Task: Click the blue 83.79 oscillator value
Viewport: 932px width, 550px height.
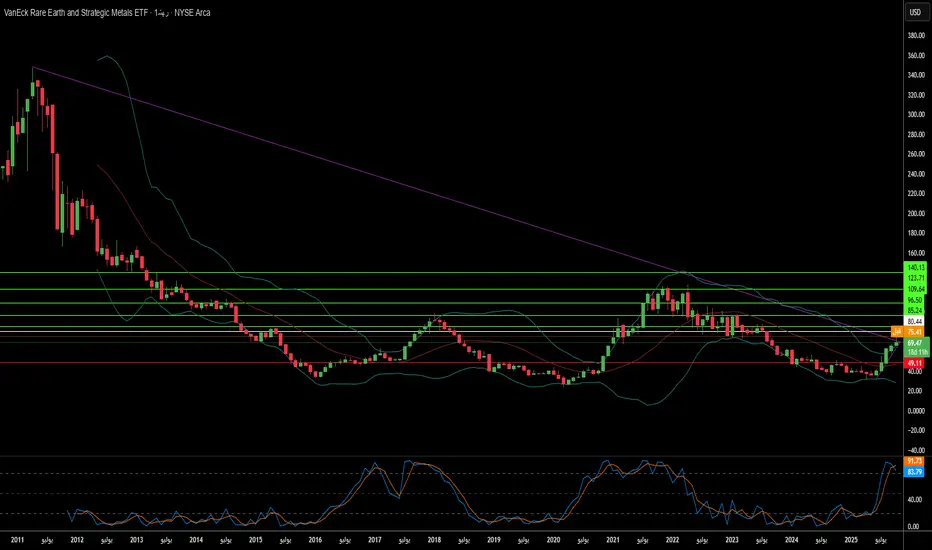Action: coord(913,470)
